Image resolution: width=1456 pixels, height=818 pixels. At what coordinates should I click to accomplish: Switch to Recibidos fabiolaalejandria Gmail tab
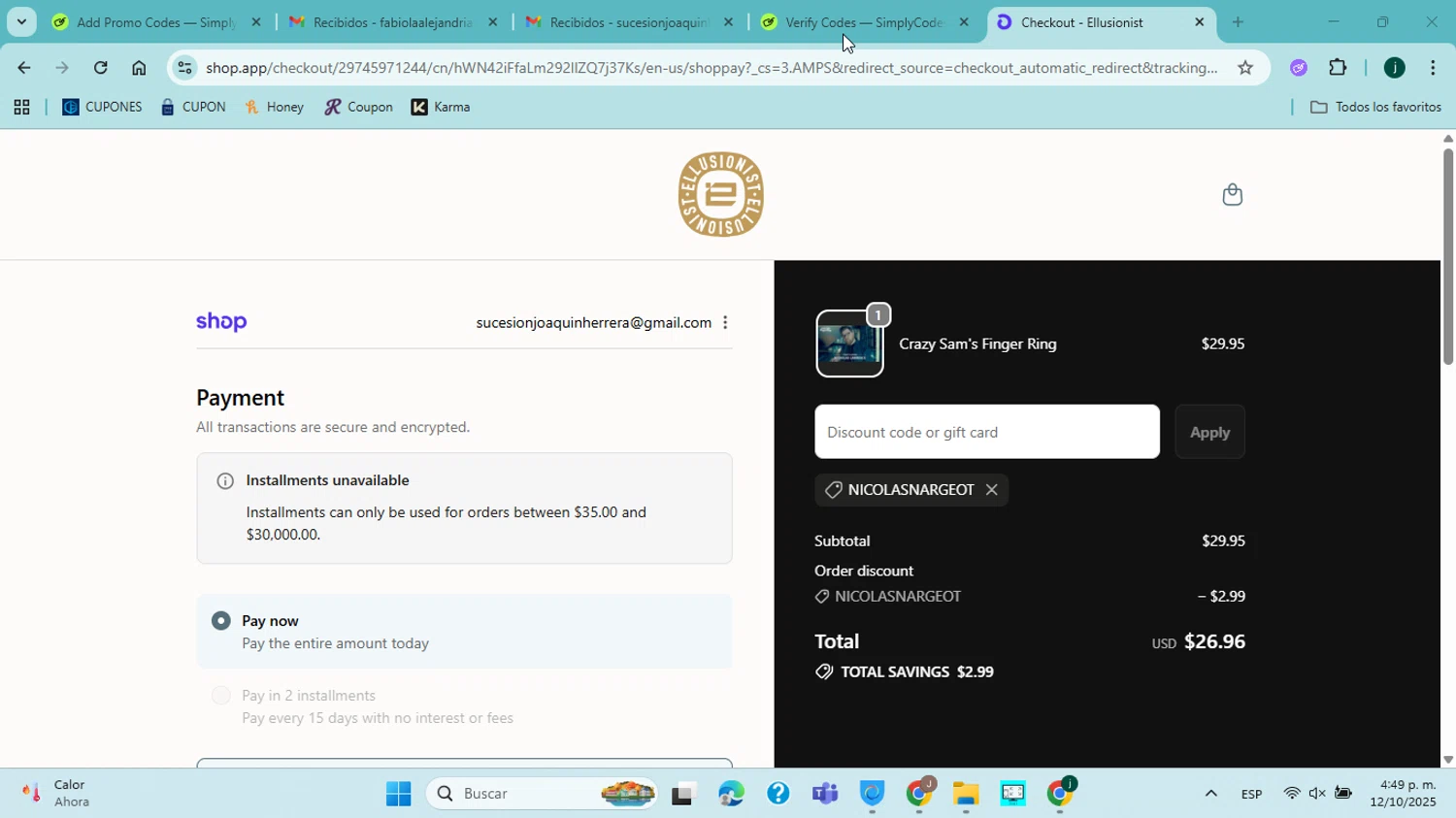tap(392, 21)
